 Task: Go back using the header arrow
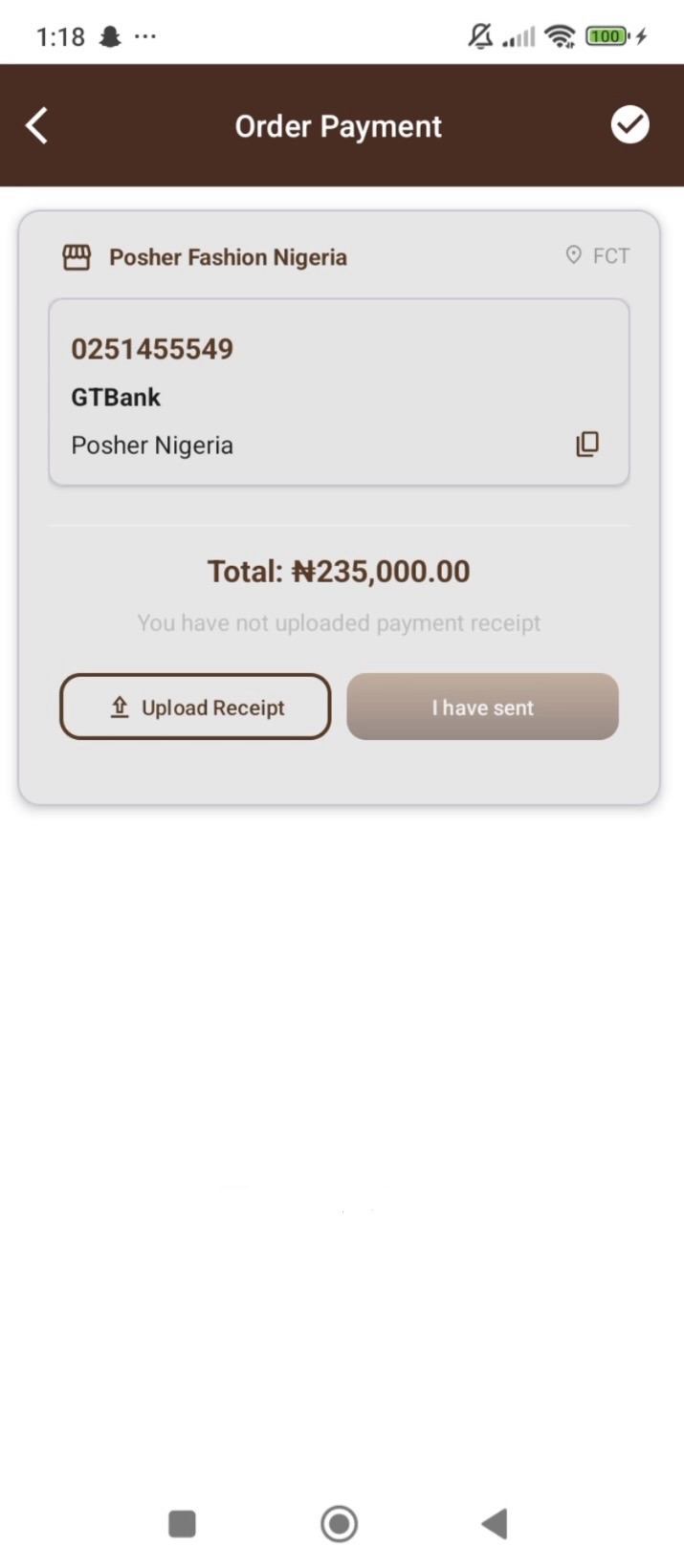tap(36, 126)
